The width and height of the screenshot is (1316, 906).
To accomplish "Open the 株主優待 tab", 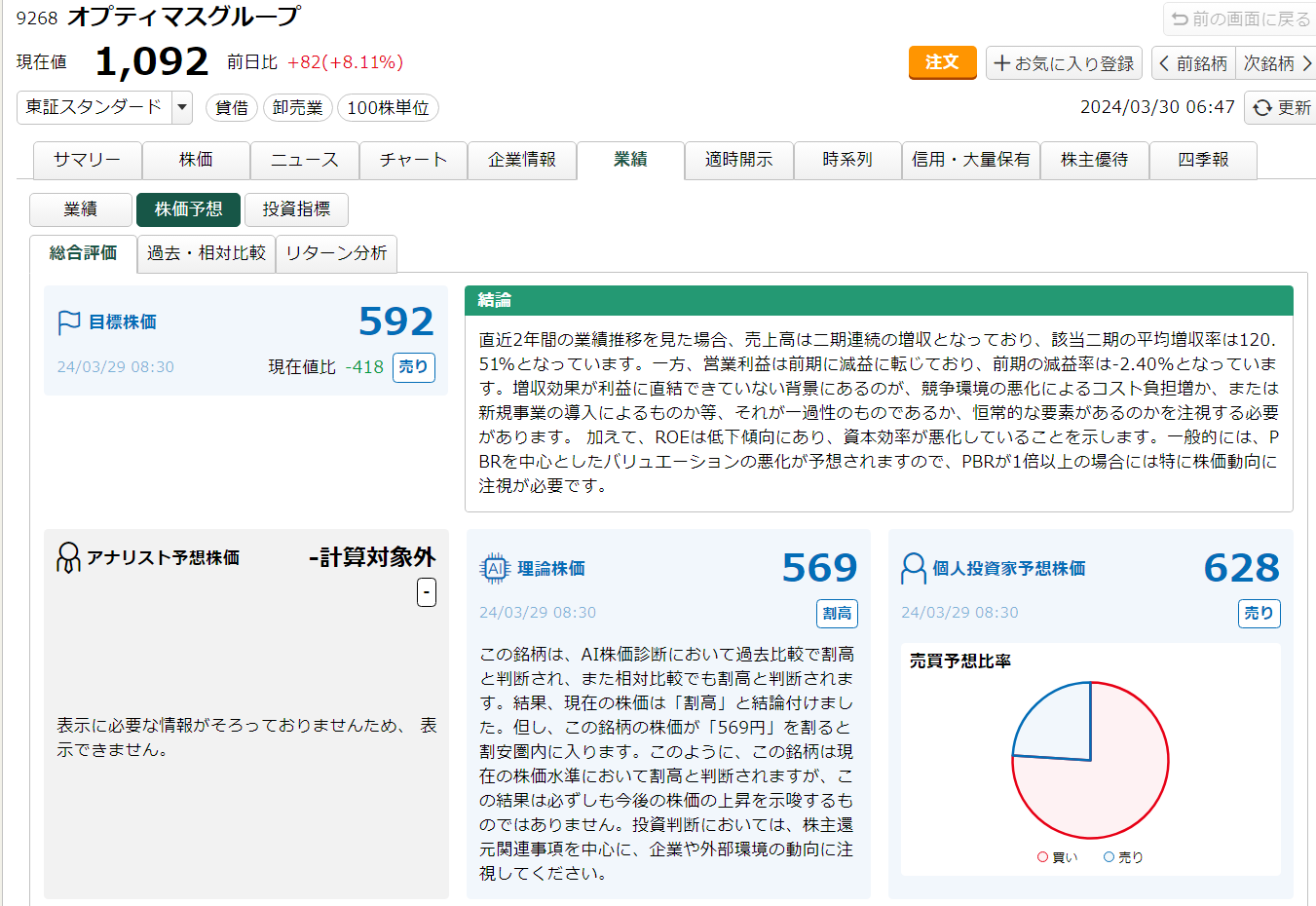I will click(x=1095, y=161).
